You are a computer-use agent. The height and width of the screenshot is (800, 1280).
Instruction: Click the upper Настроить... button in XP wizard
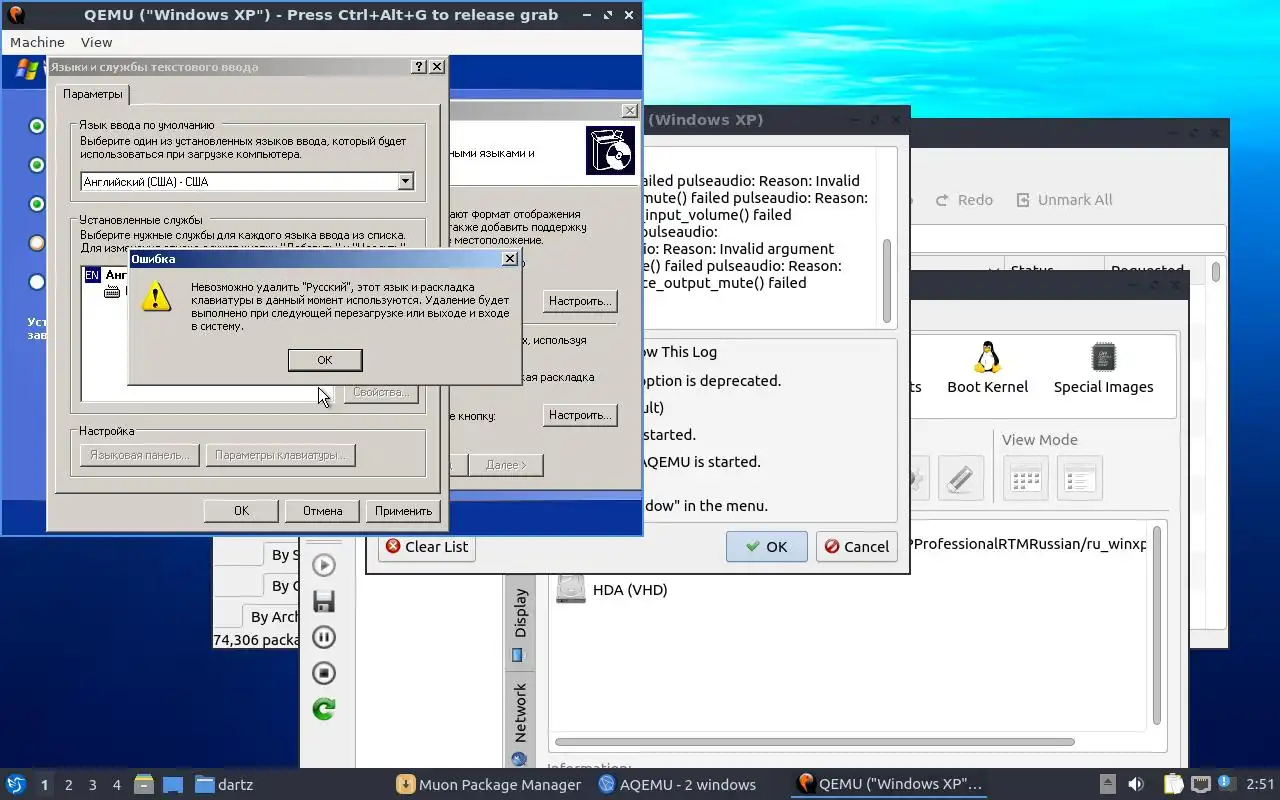pos(580,301)
